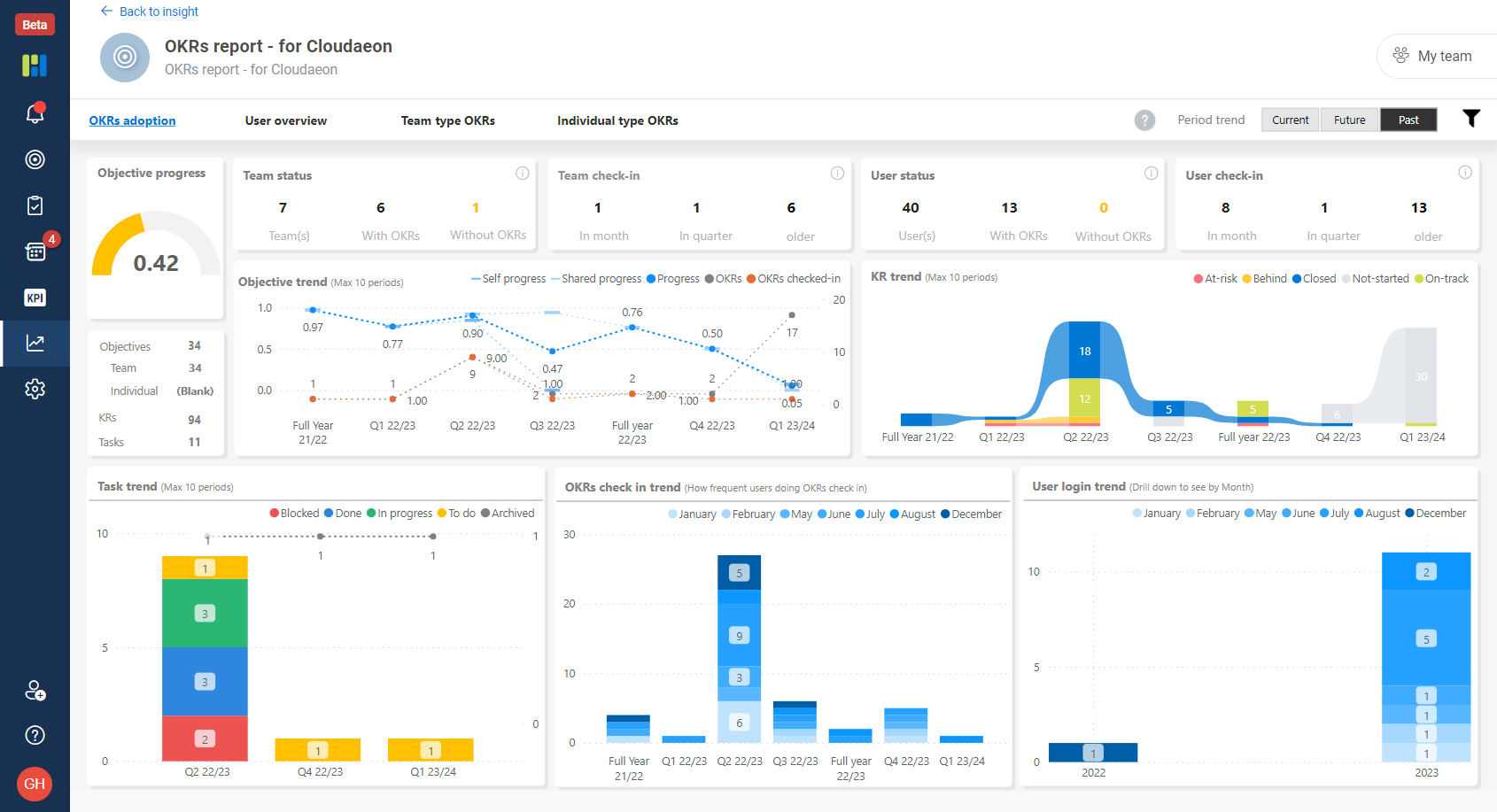Click Task trend green In progress segment 3
The image size is (1497, 812).
click(205, 614)
